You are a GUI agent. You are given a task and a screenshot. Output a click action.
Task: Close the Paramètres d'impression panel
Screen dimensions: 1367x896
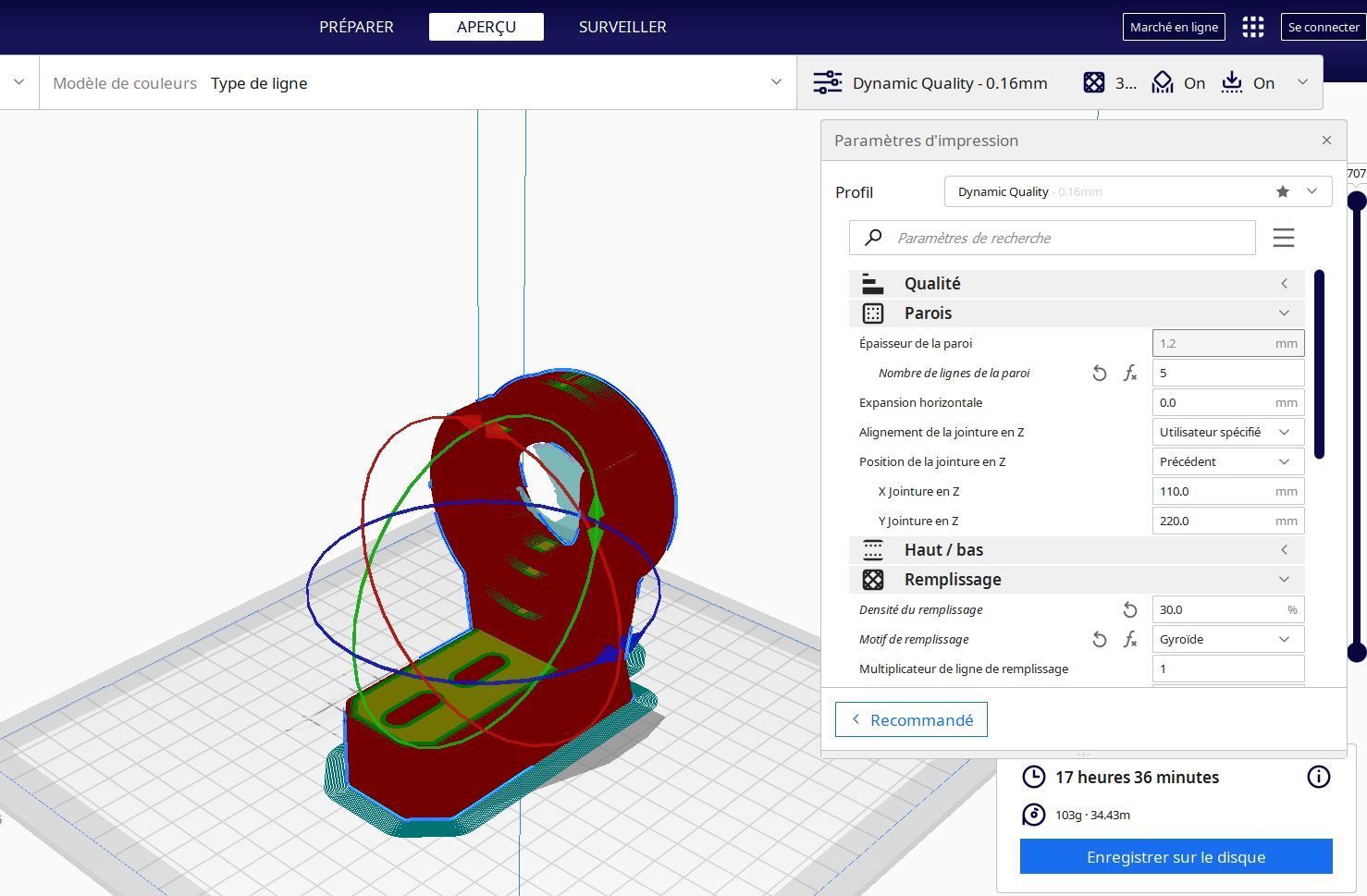pos(1326,141)
